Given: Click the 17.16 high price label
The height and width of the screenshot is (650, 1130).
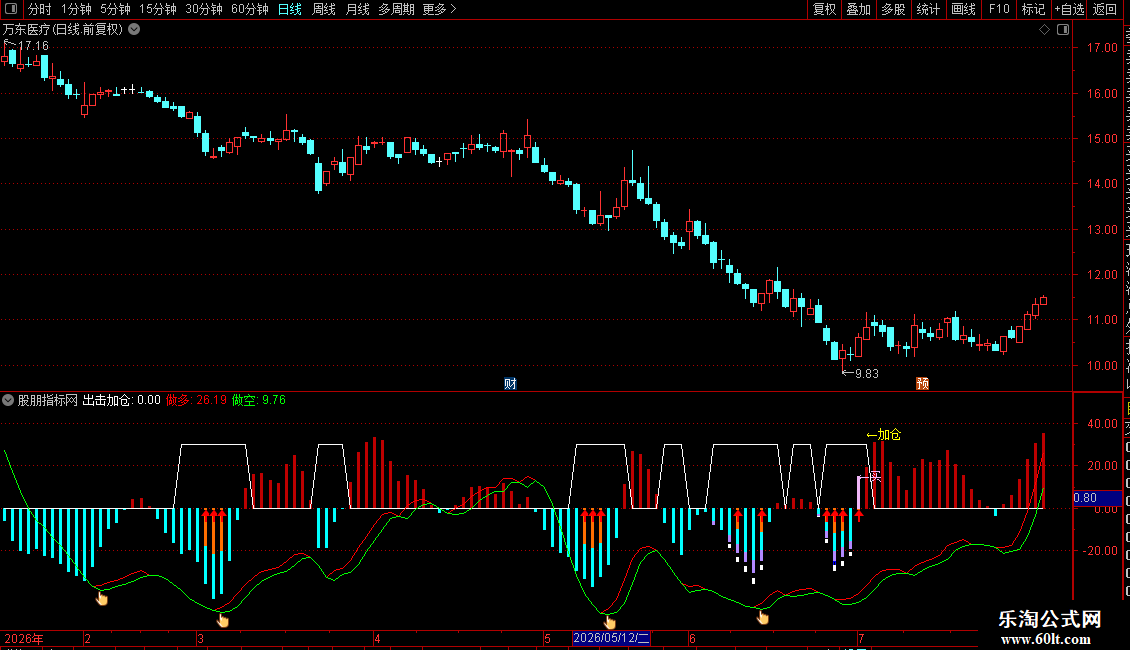Looking at the screenshot, I should coord(33,46).
